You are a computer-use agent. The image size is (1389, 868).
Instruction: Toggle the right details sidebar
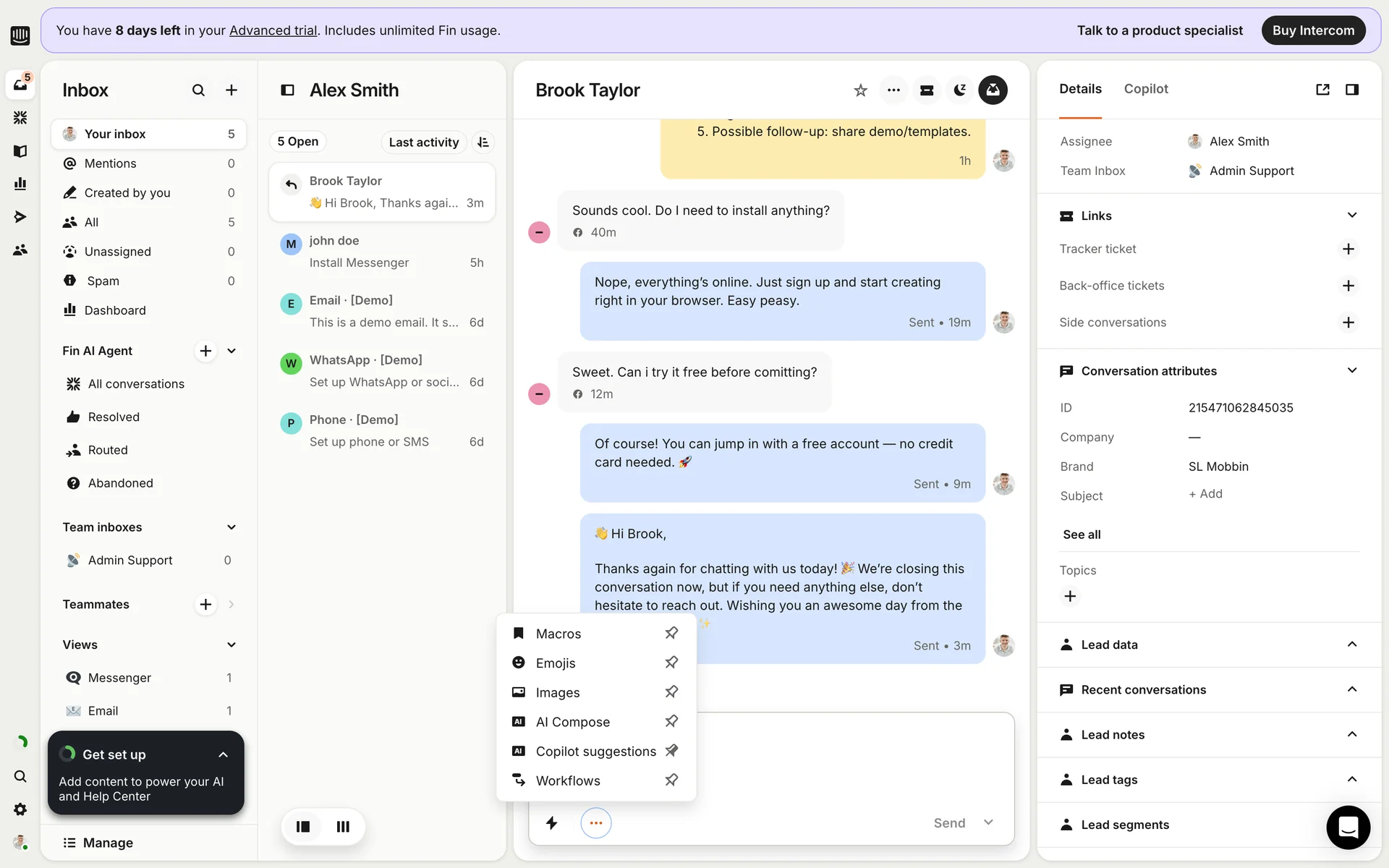1351,89
